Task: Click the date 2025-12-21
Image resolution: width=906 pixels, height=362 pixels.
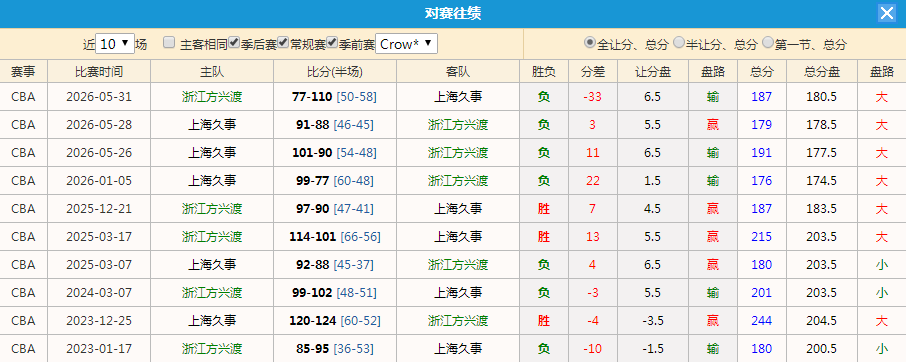Action: (99, 208)
